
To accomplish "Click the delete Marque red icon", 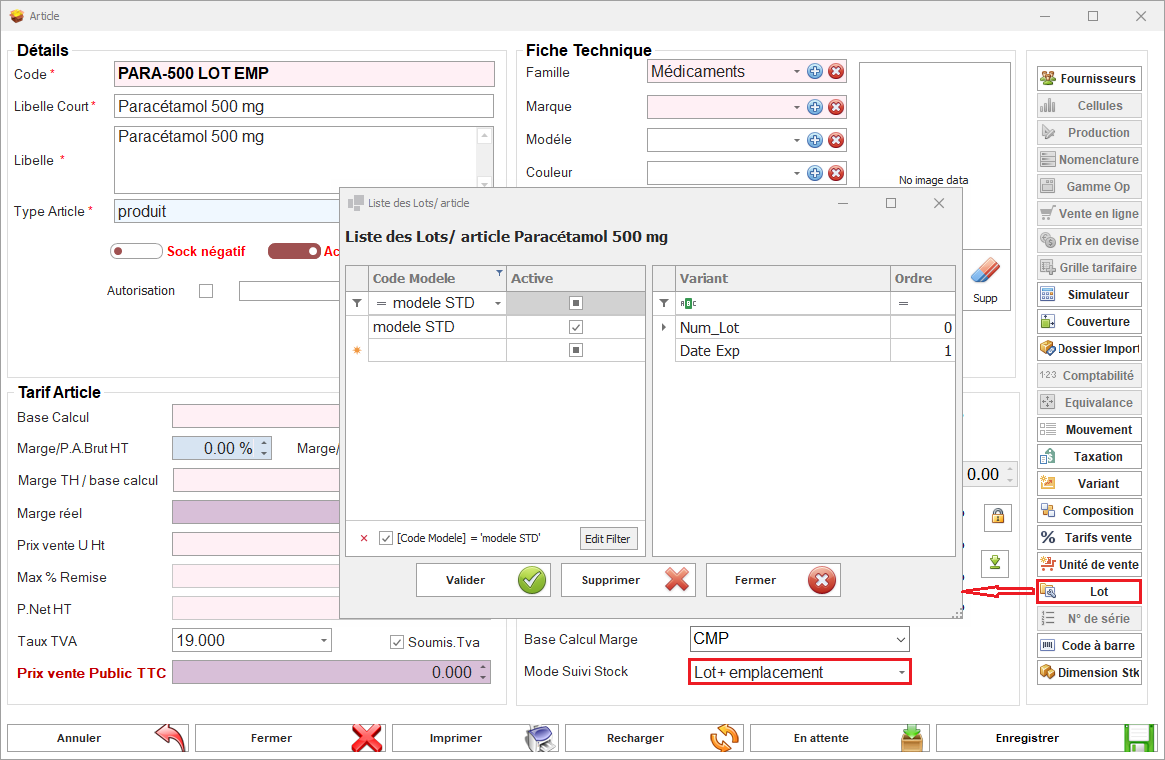I will pyautogui.click(x=836, y=107).
